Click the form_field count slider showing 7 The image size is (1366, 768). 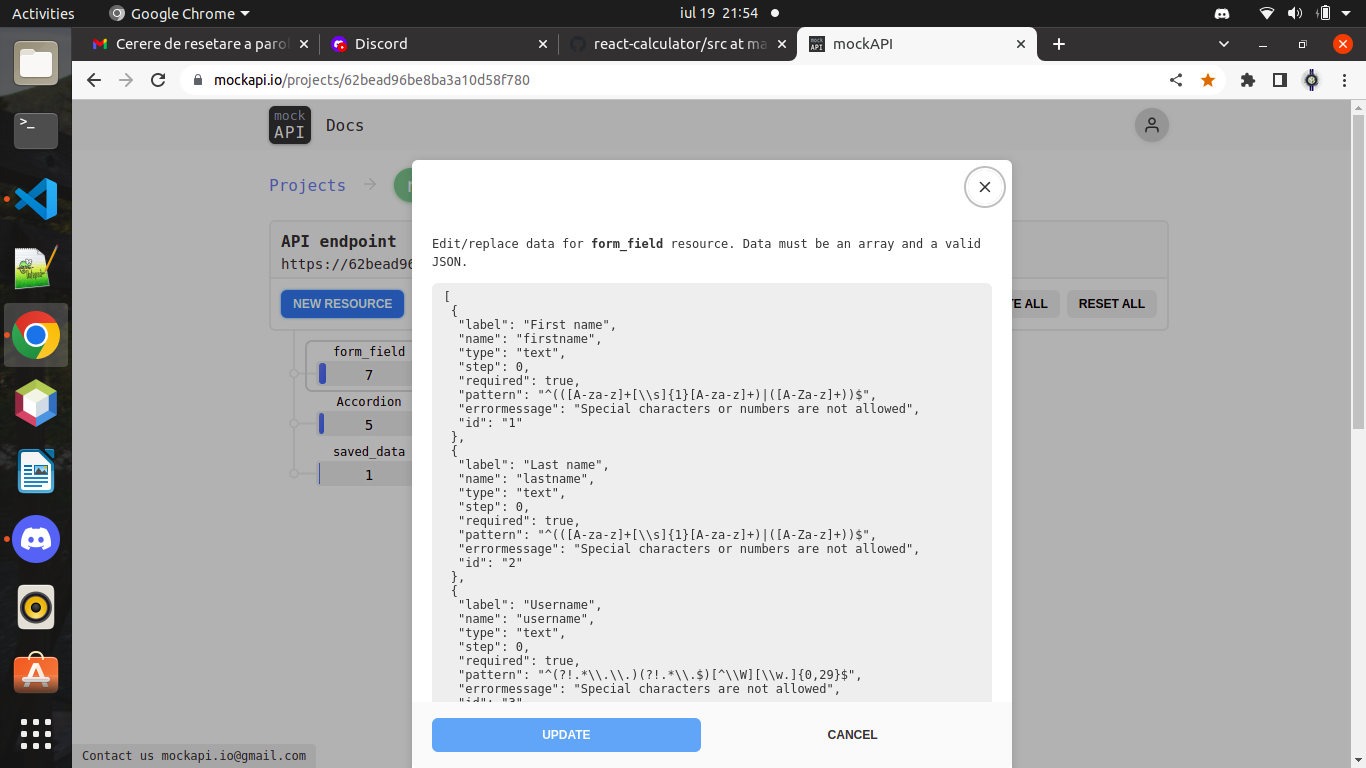[366, 375]
